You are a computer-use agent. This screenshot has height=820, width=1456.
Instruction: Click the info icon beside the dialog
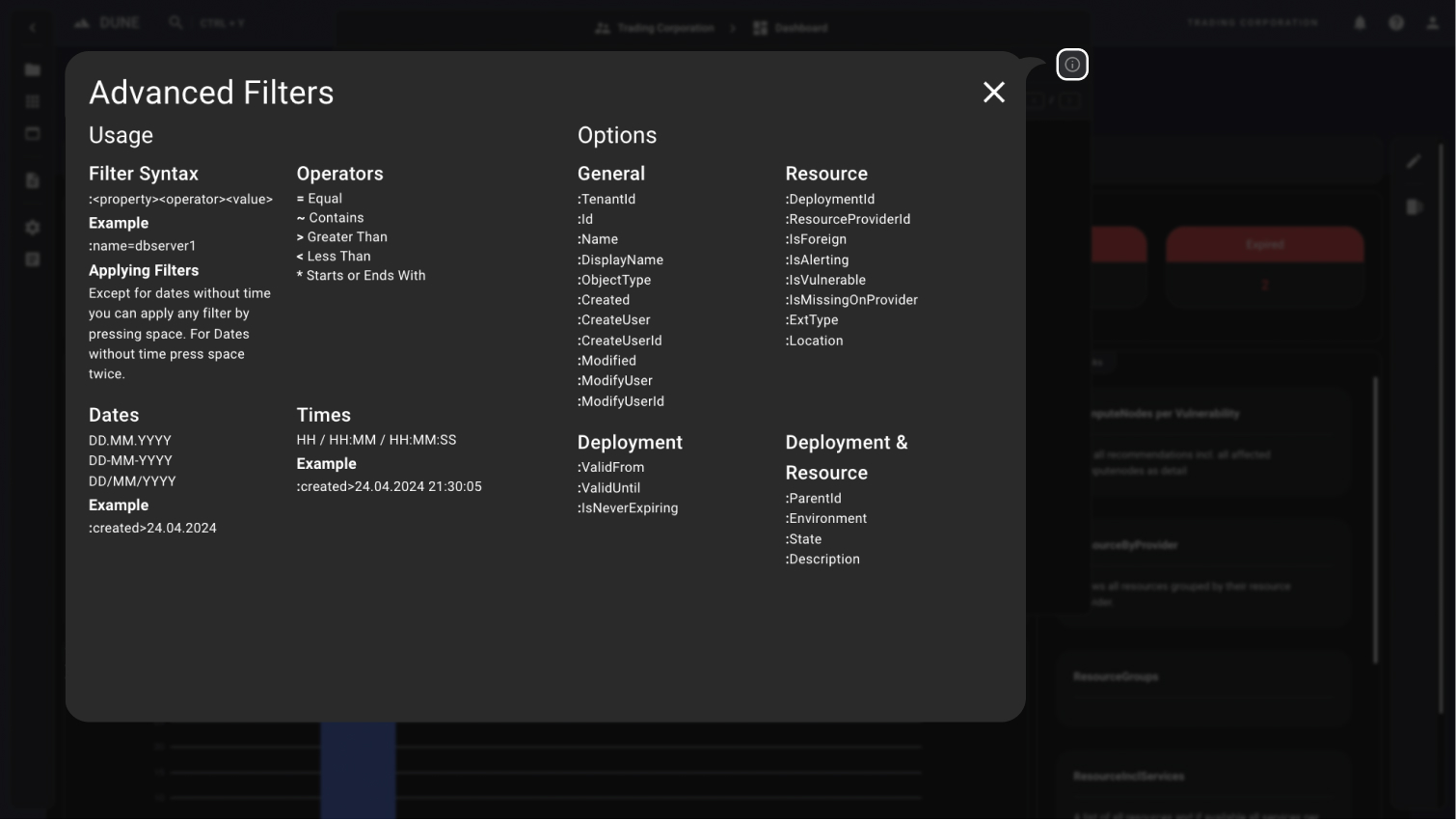(1071, 65)
